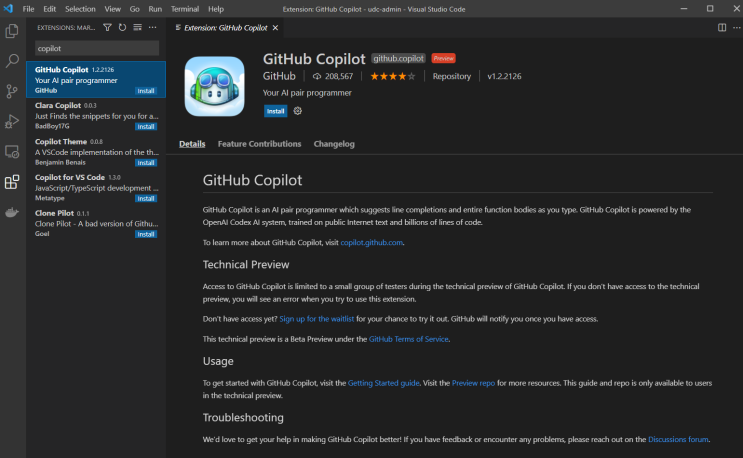The width and height of the screenshot is (743, 458).
Task: Click the v1.2.2126 version label
Action: 504,76
